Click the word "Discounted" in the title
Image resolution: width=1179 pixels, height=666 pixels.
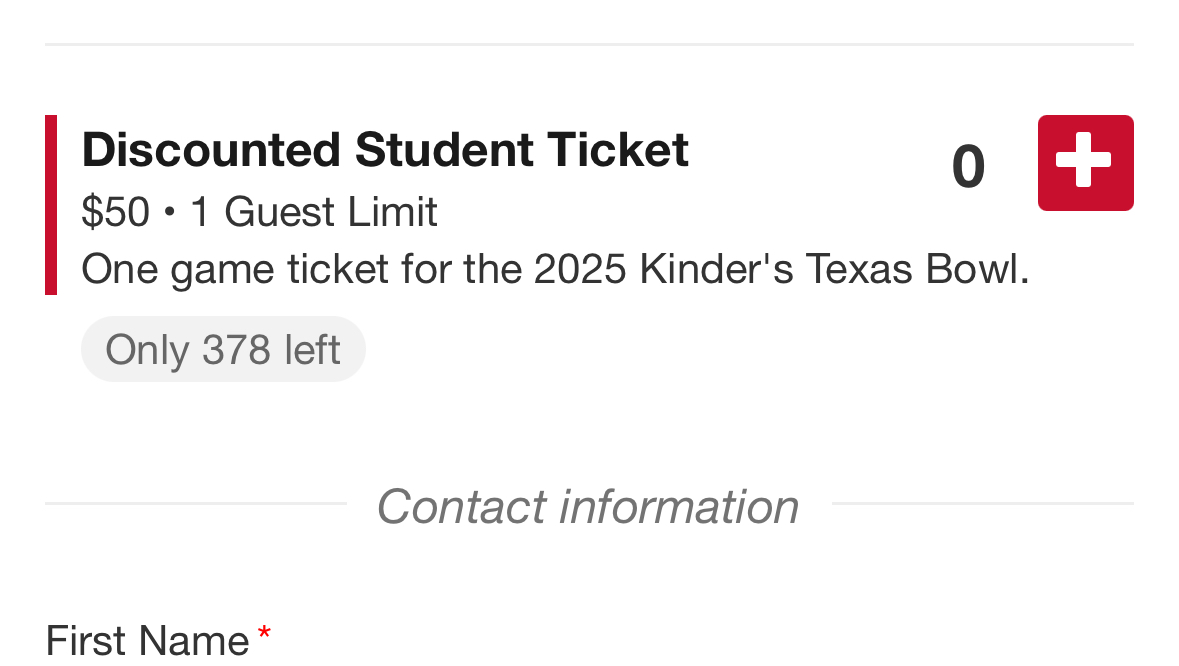pyautogui.click(x=211, y=150)
